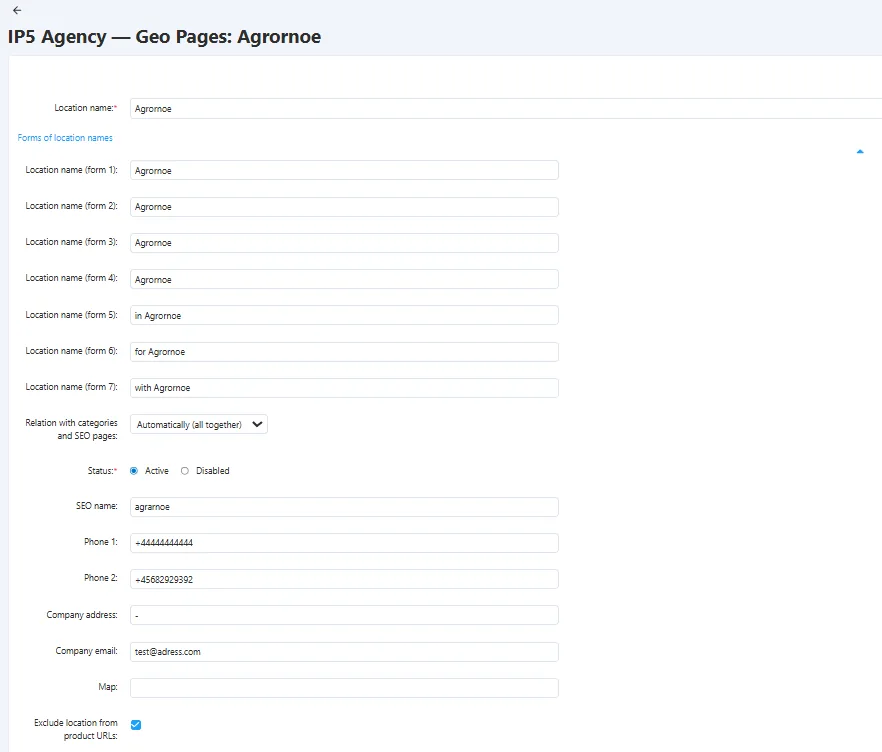Click the "Company address:" label
The height and width of the screenshot is (752, 882).
point(82,615)
